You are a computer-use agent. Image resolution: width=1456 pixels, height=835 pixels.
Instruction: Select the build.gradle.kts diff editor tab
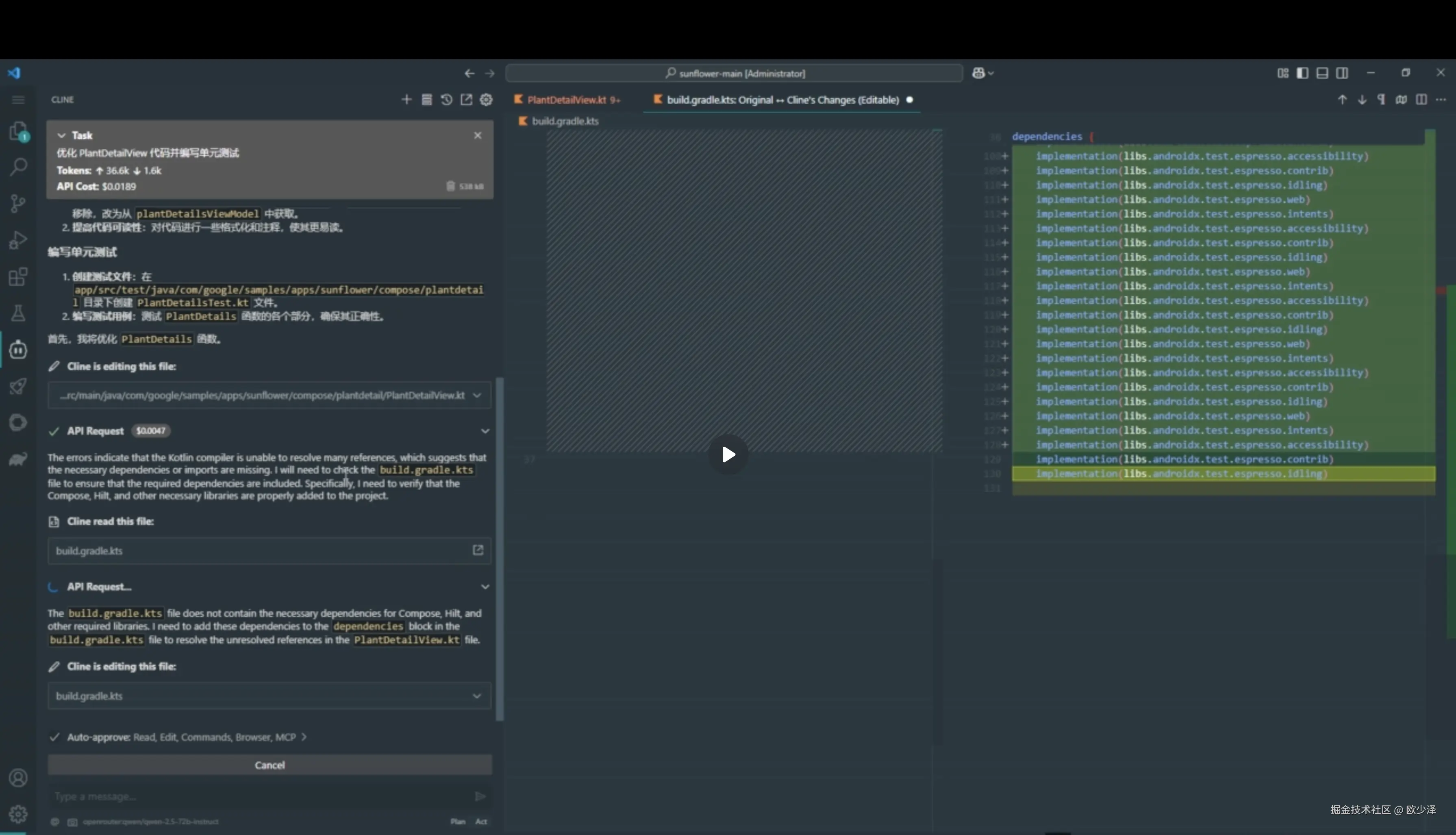(x=782, y=100)
